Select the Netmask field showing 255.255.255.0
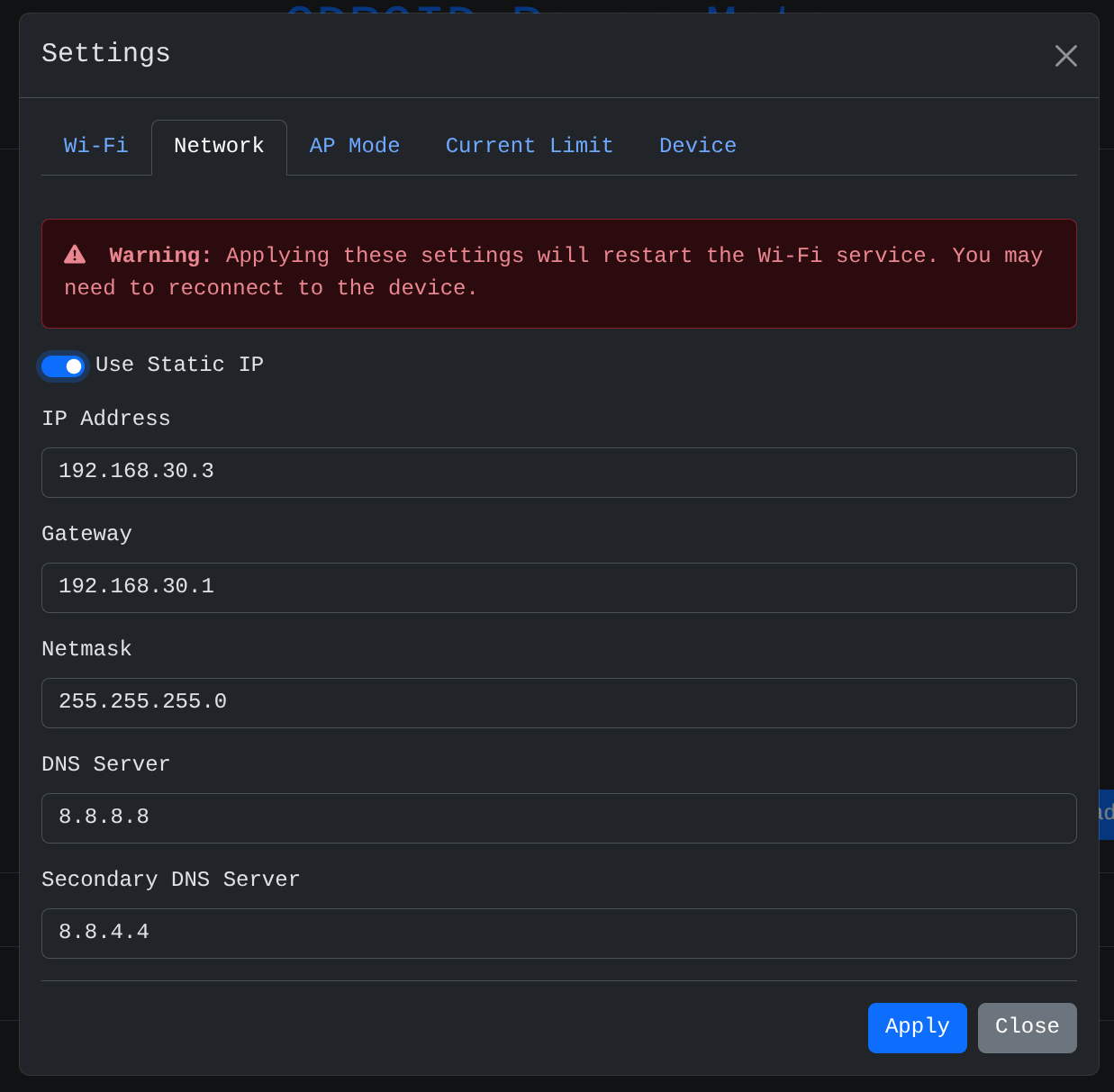The image size is (1114, 1092). point(558,703)
